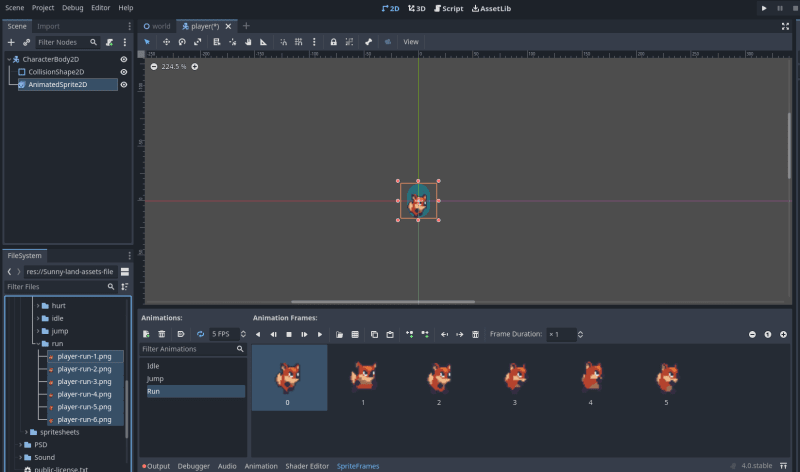Insert an empty frame after selection
Viewport: 800px width, 472px height.
425,334
